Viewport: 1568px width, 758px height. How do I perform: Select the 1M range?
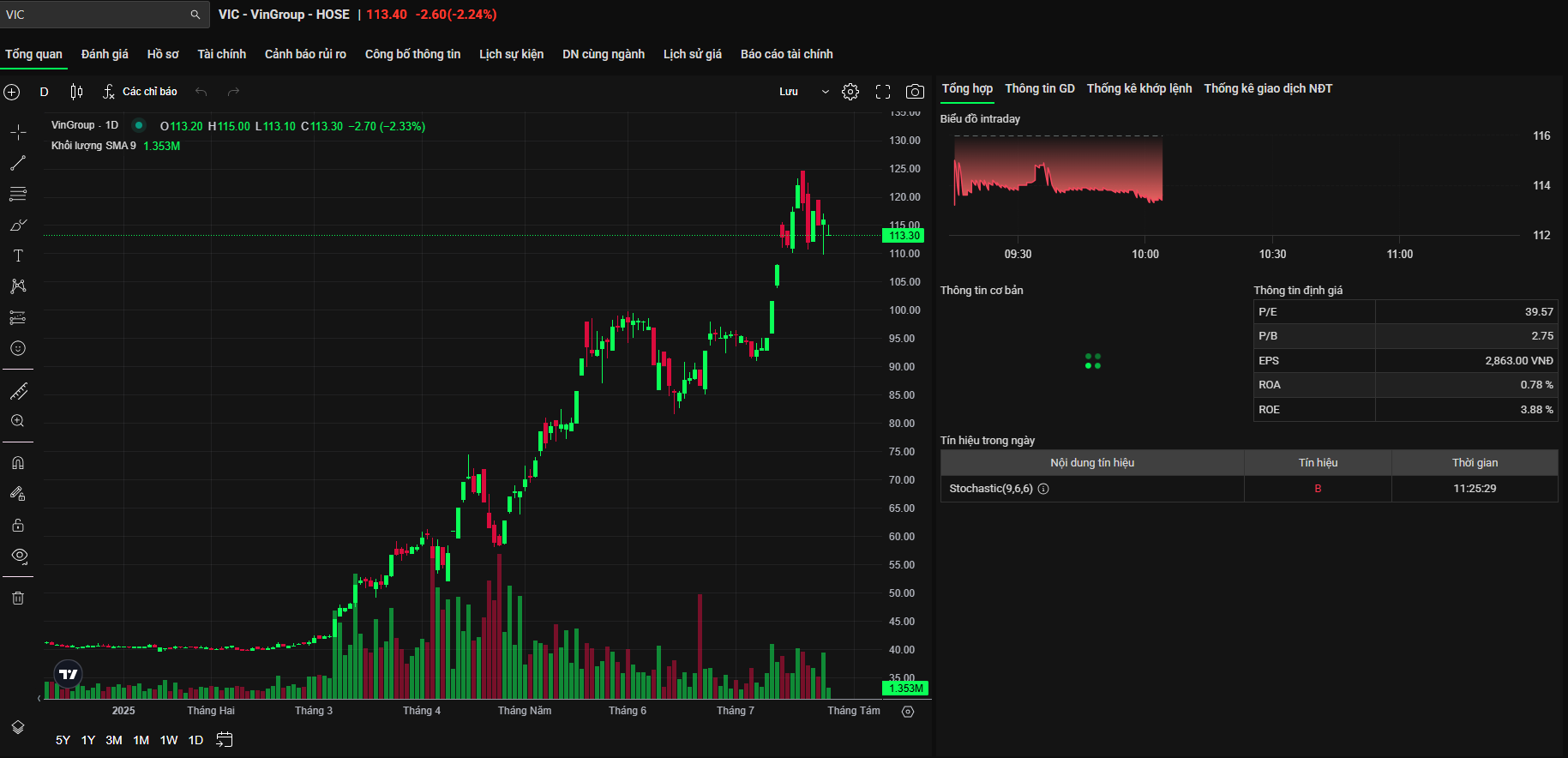click(x=141, y=740)
